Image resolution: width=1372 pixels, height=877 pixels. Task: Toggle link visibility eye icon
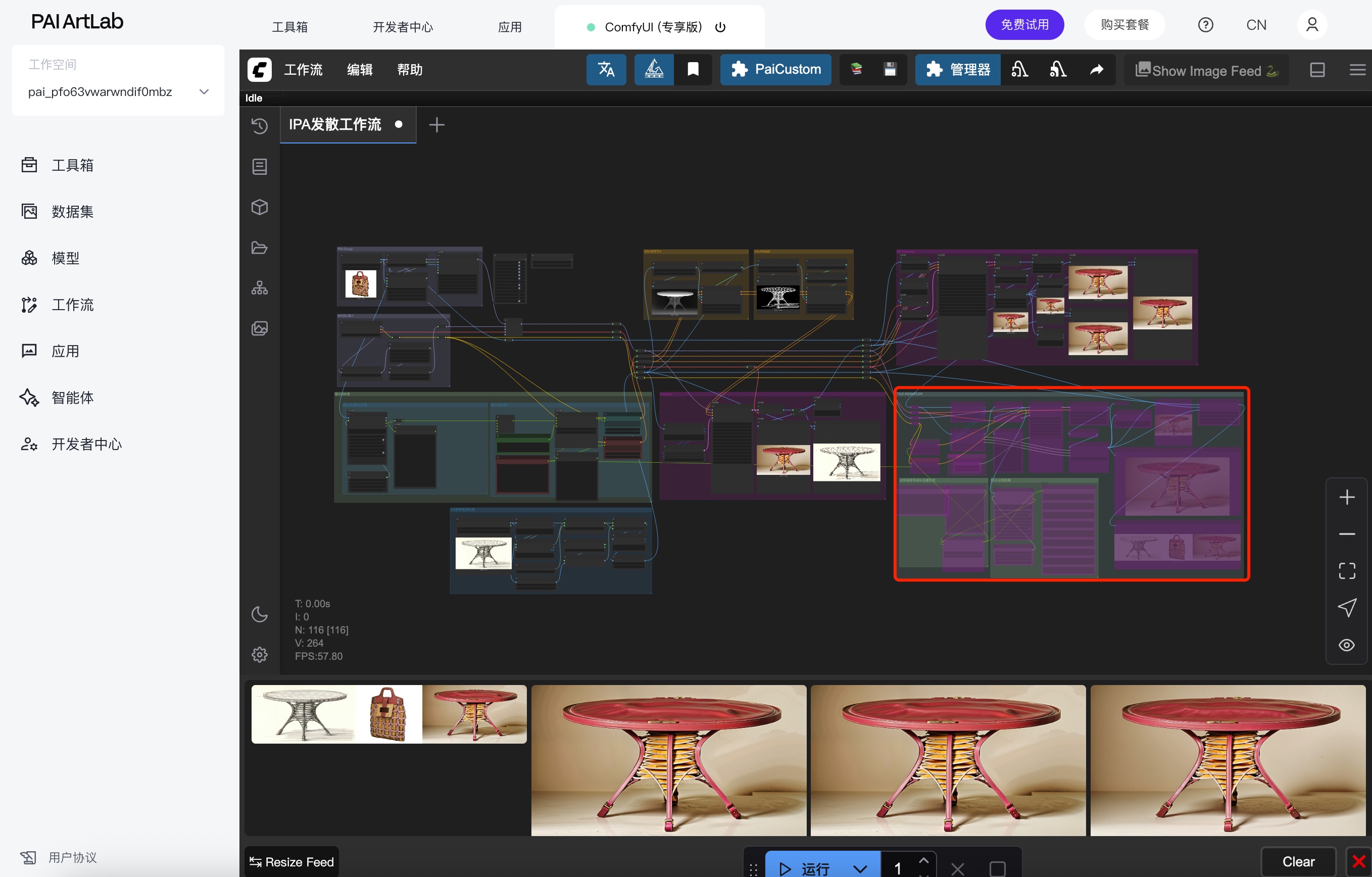[1346, 645]
